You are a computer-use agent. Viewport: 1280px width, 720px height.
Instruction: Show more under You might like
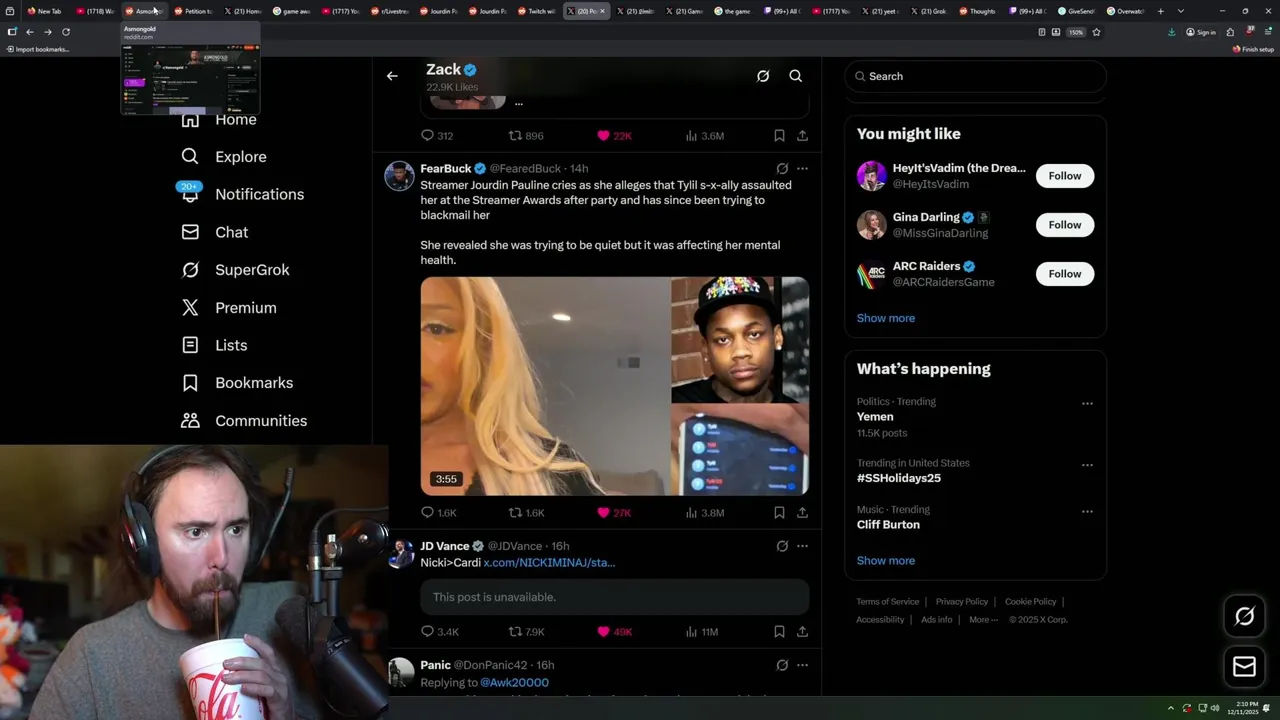(x=886, y=318)
